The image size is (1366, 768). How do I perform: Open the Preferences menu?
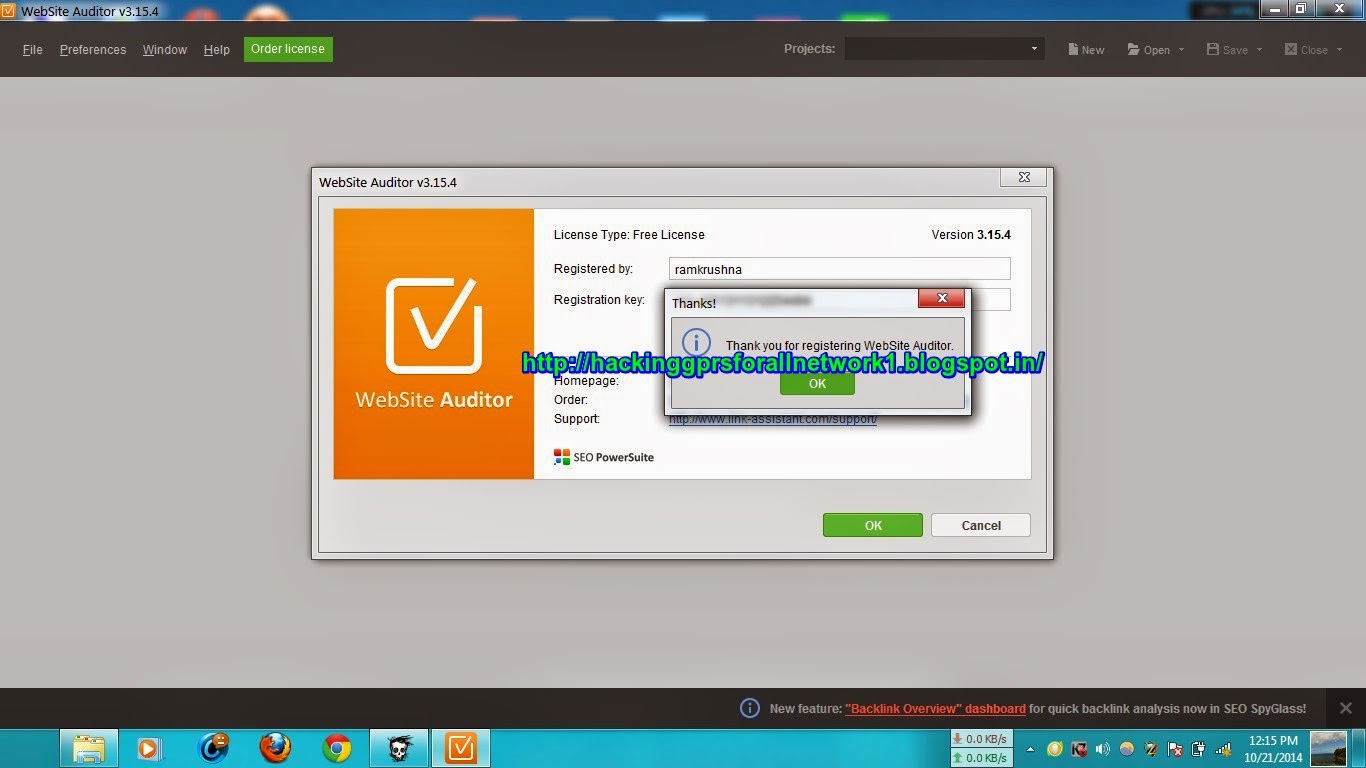tap(93, 50)
